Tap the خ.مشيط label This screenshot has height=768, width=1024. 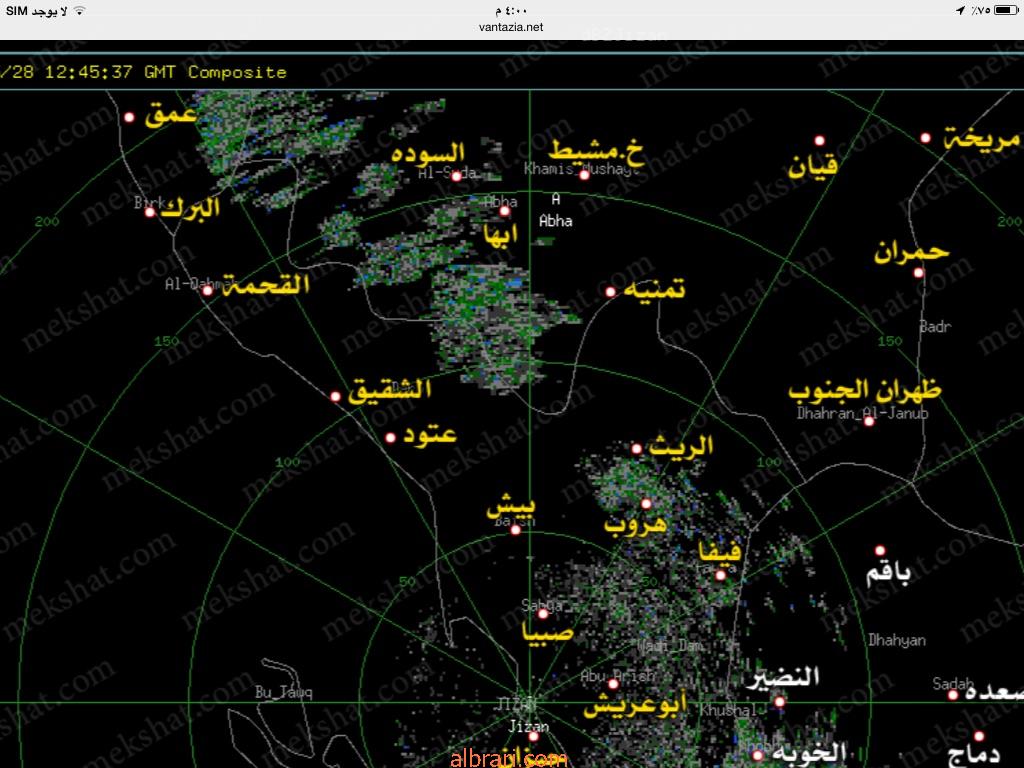[596, 151]
